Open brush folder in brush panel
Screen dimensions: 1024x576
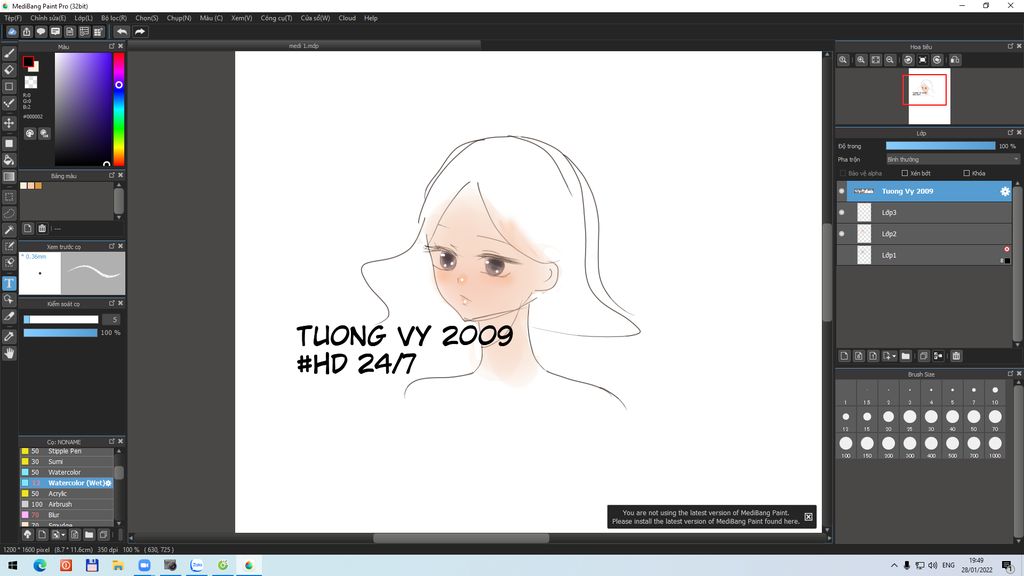coord(89,535)
